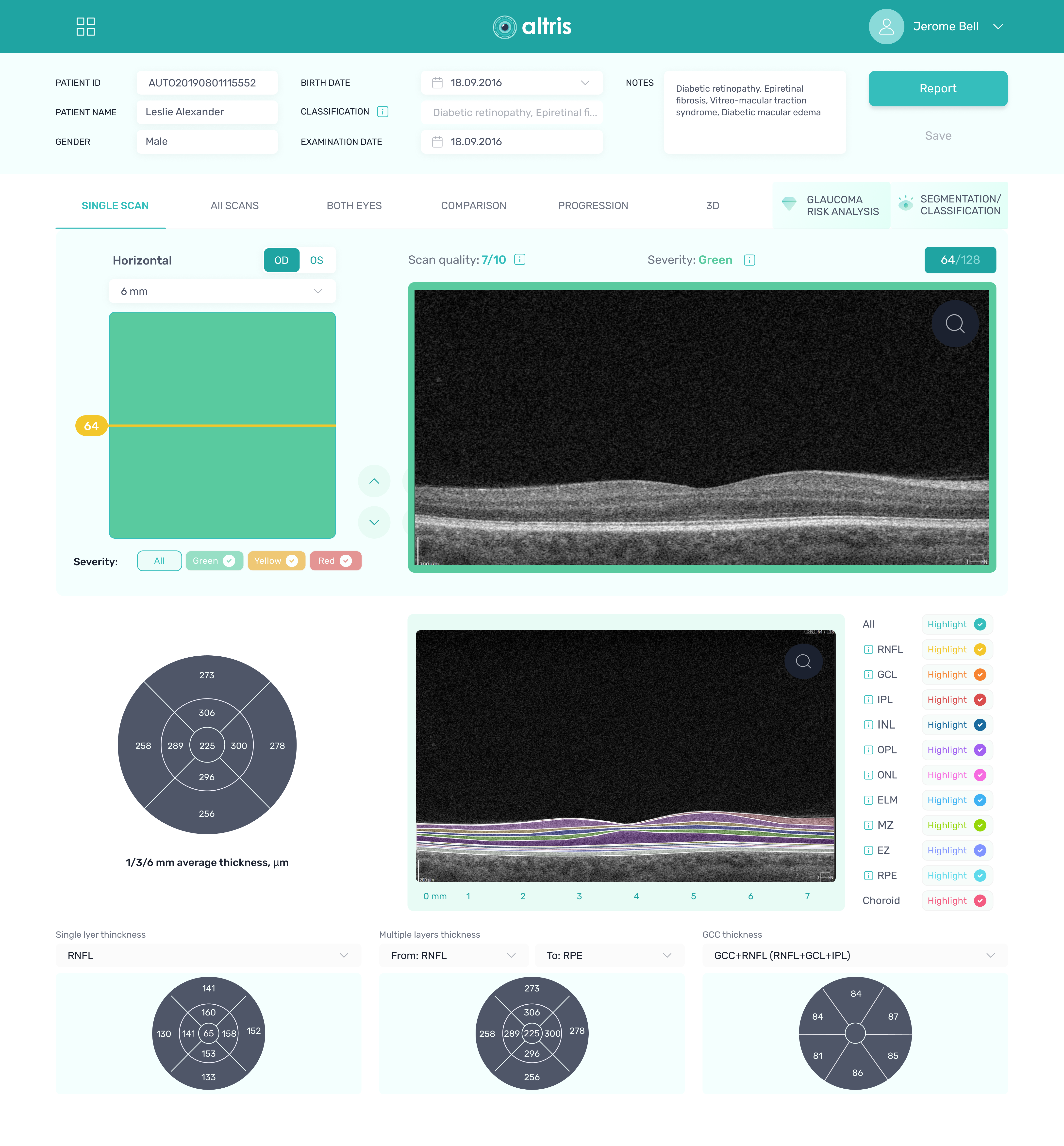Toggle the Yellow severity filter
This screenshot has height=1146, width=1064.
276,561
